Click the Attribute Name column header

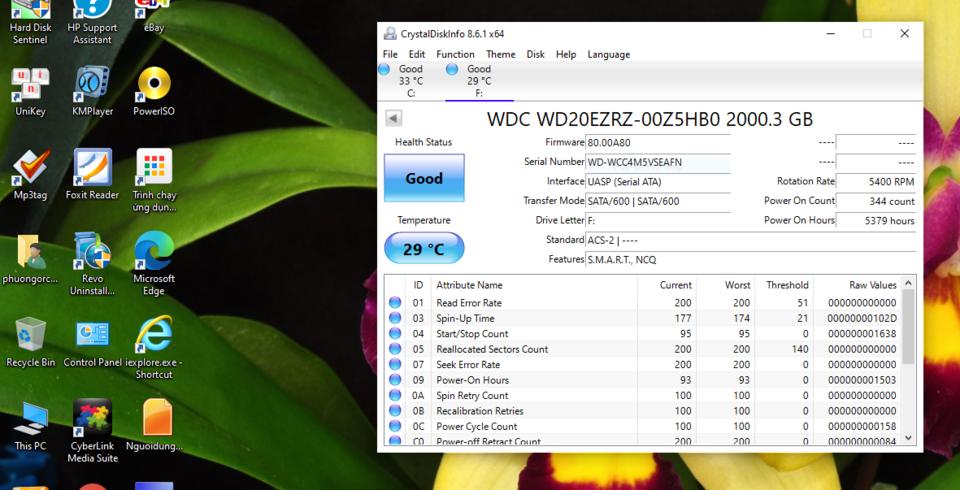click(534, 285)
